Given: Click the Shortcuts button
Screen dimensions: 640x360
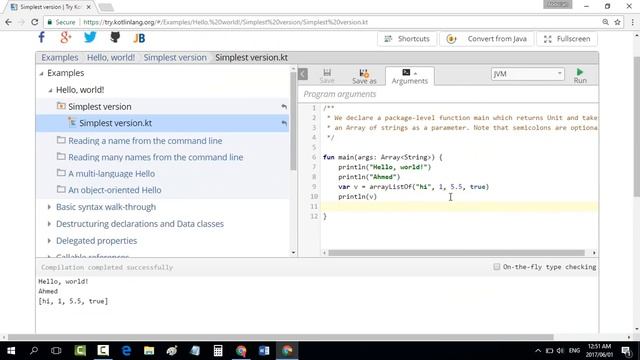Looking at the screenshot, I should pyautogui.click(x=407, y=39).
